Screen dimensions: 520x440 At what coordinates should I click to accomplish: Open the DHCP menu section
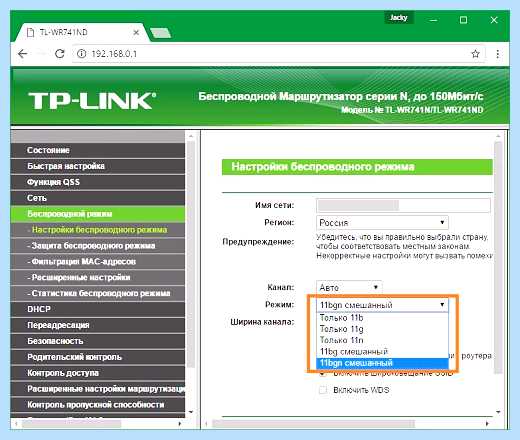click(98, 309)
